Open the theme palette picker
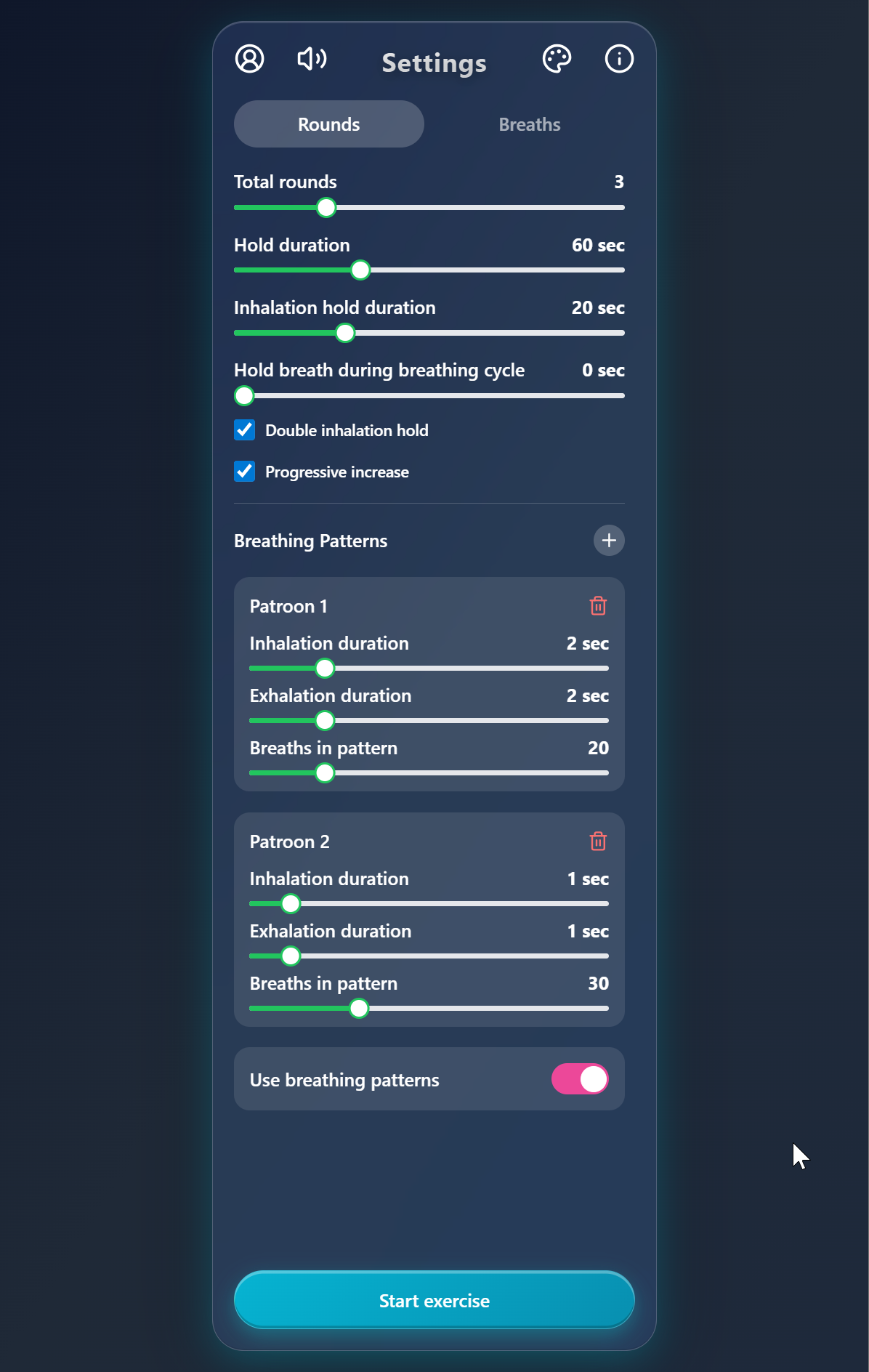Screen dimensions: 869x1372 pyautogui.click(x=557, y=59)
